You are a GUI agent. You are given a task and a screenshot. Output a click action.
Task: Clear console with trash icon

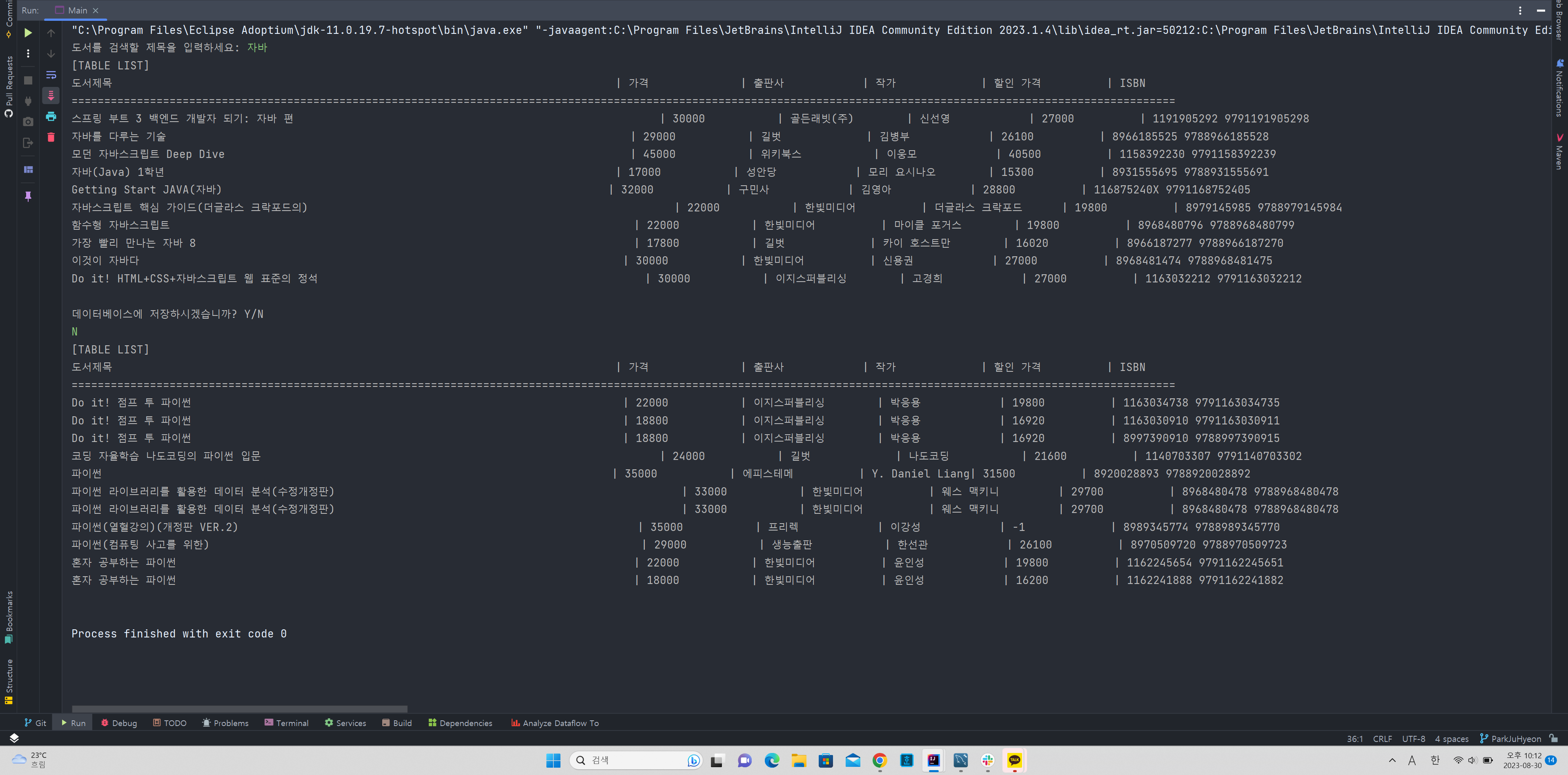(51, 138)
